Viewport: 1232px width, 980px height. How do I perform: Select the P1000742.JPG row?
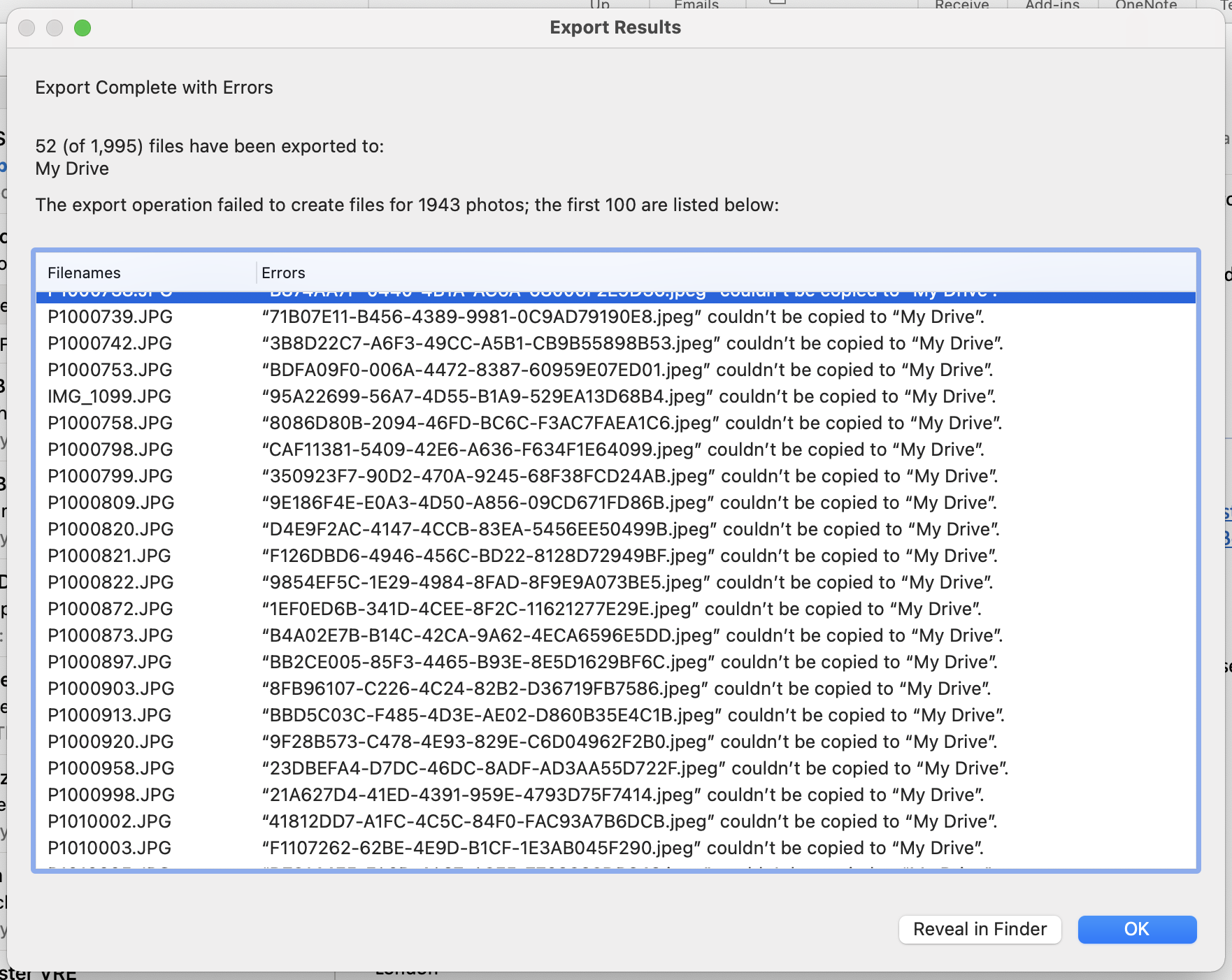(x=616, y=343)
